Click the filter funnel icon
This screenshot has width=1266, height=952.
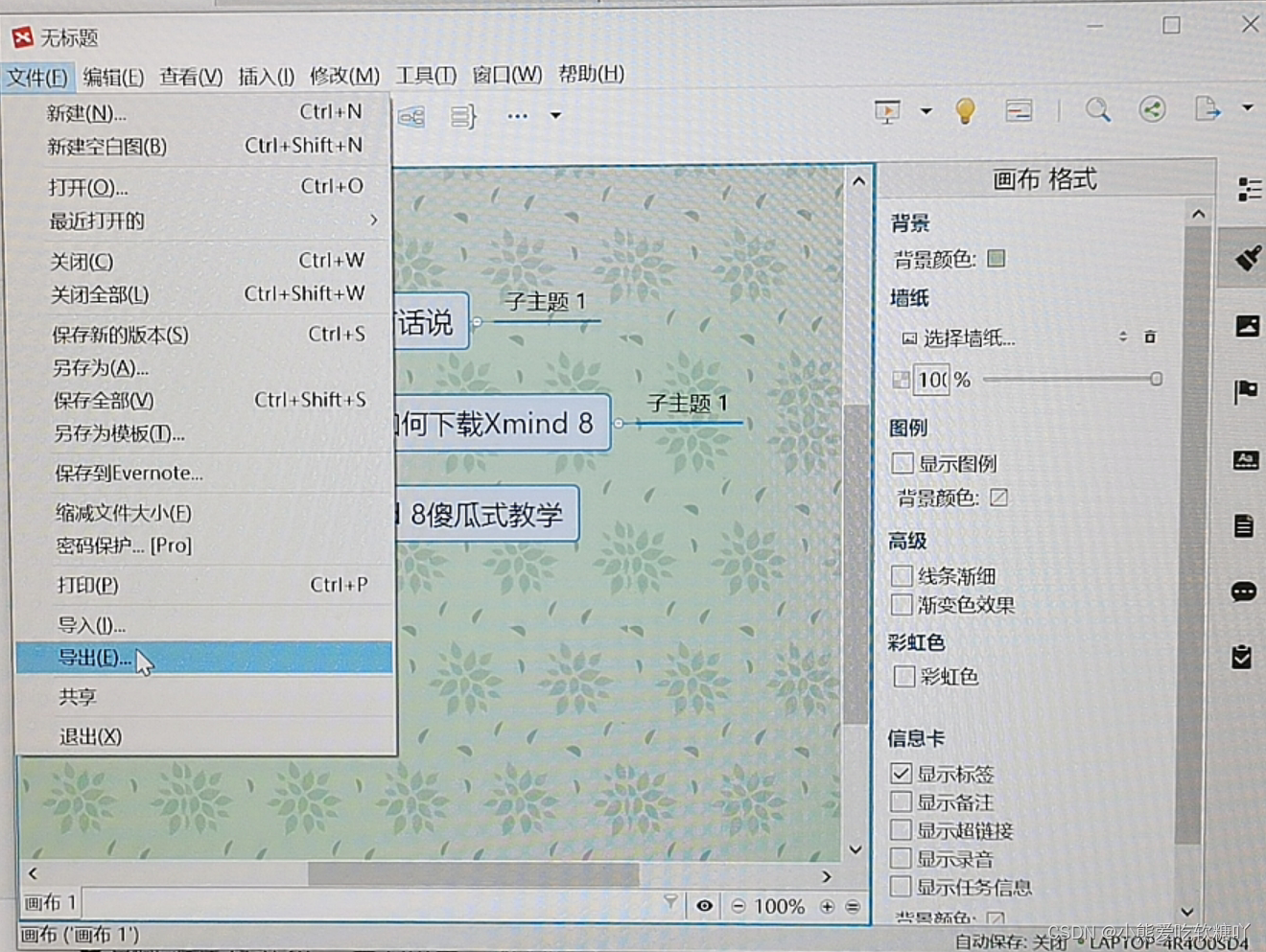tap(670, 902)
